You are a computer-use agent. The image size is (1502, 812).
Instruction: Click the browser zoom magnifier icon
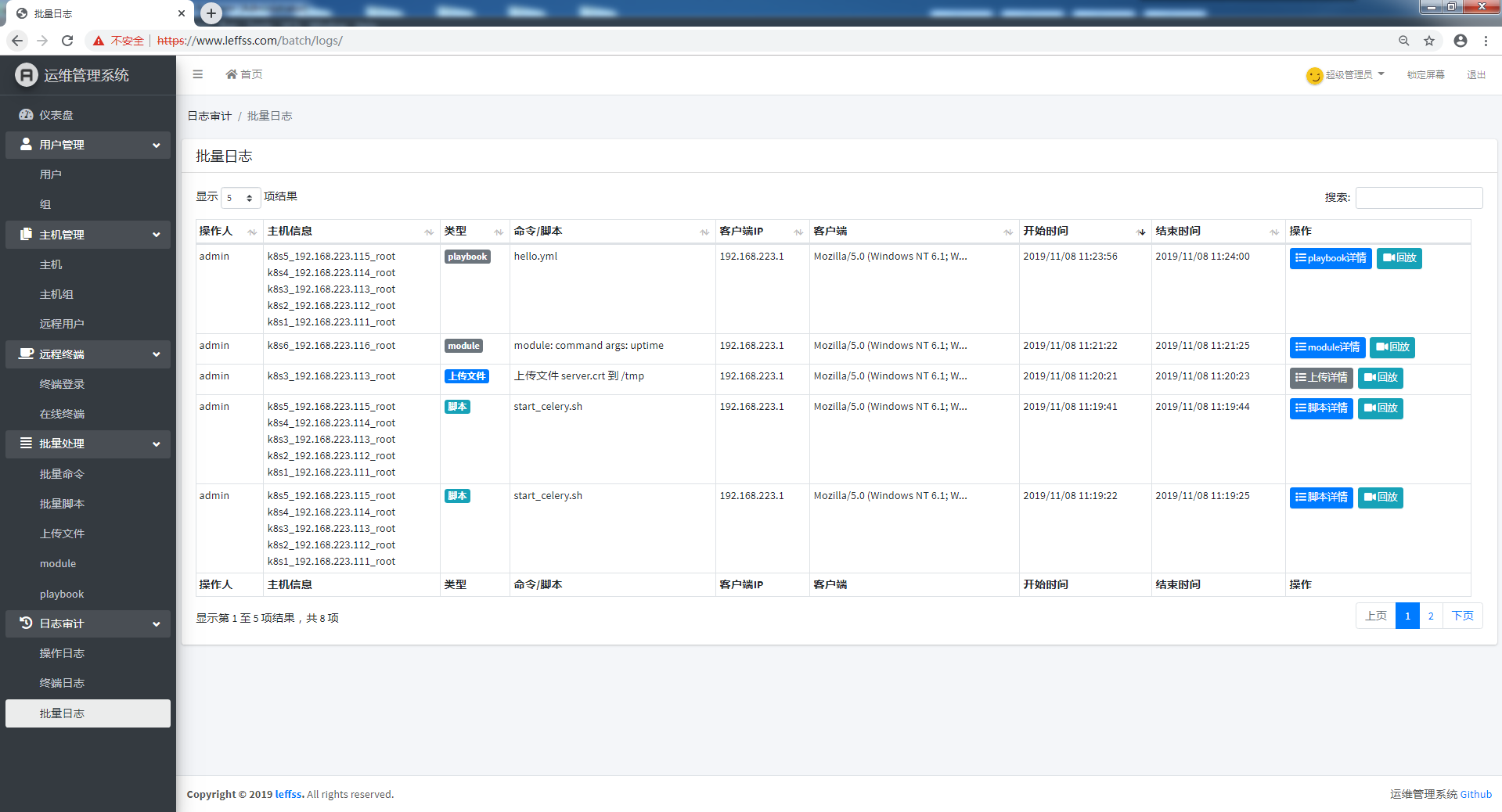pos(1404,41)
